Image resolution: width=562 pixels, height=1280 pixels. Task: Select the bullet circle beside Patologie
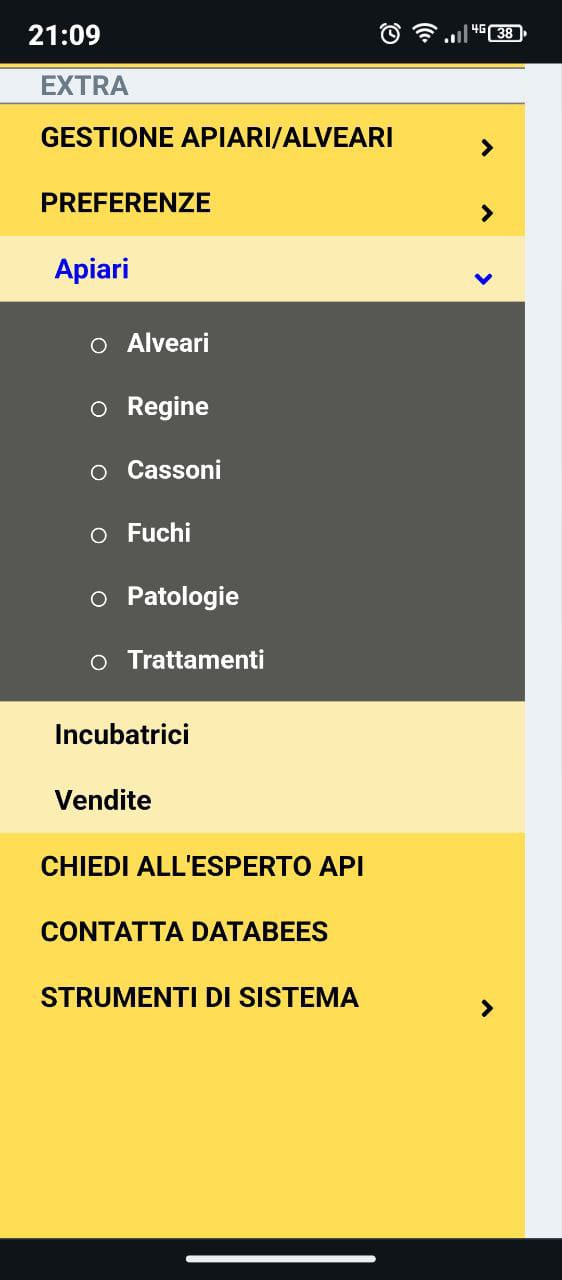point(98,599)
